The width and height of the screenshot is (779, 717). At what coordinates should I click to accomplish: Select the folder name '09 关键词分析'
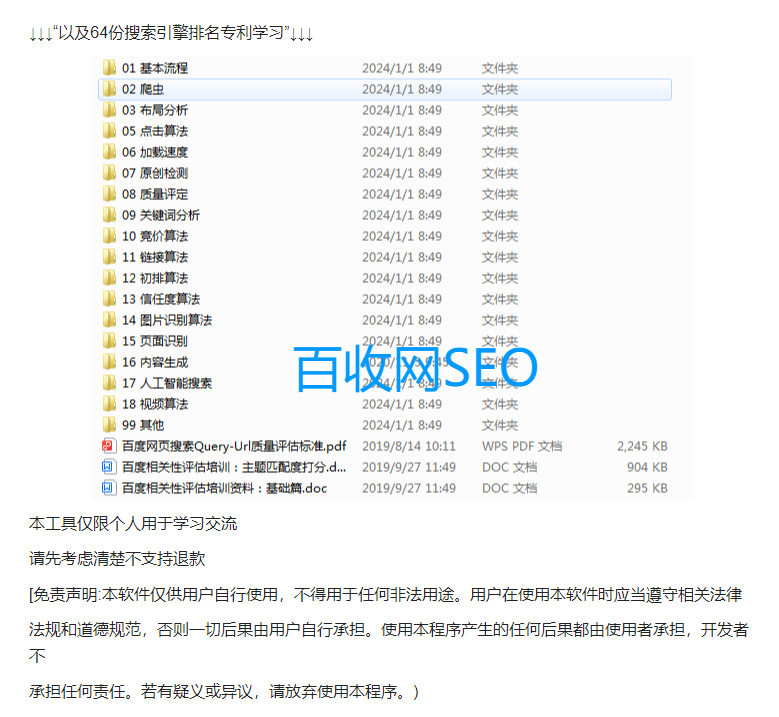161,215
